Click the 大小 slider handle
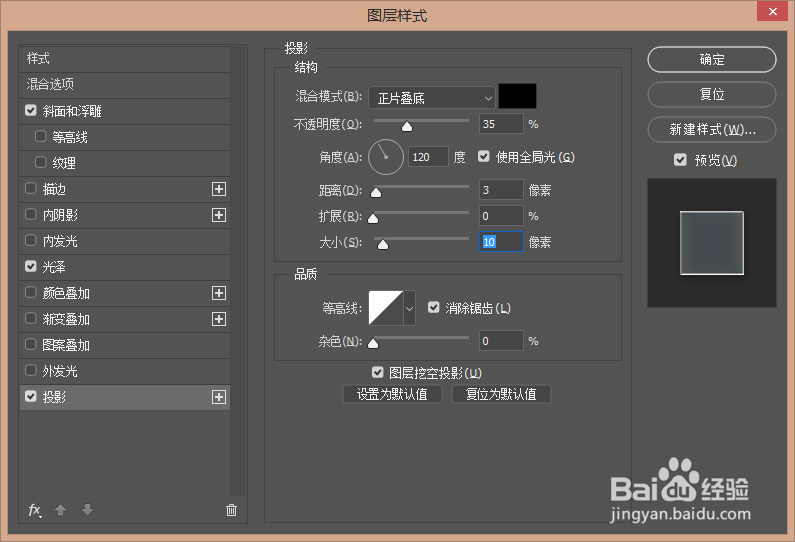This screenshot has height=542, width=795. (383, 245)
